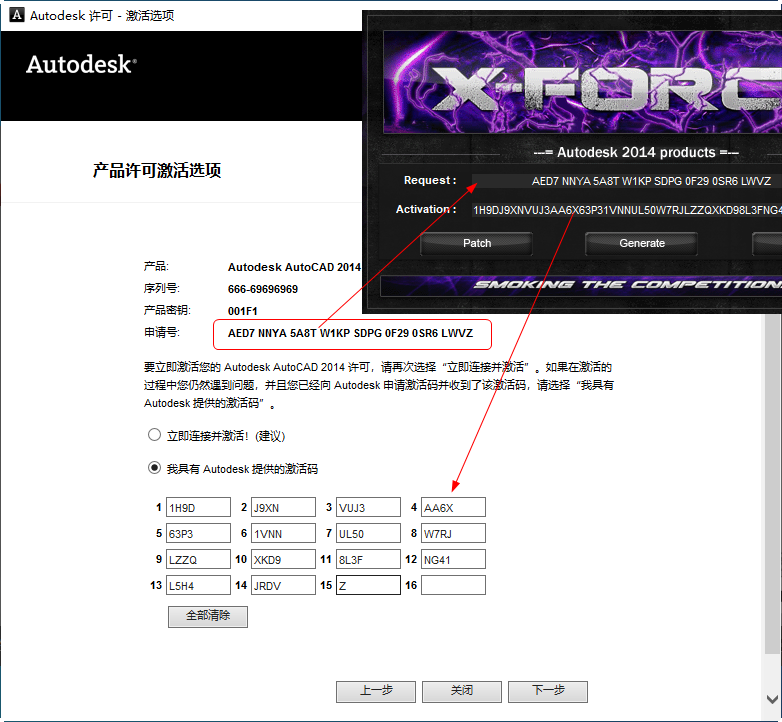
Task: Select 我具有 Autodesk 提供的激活码 radio option
Action: (x=154, y=468)
